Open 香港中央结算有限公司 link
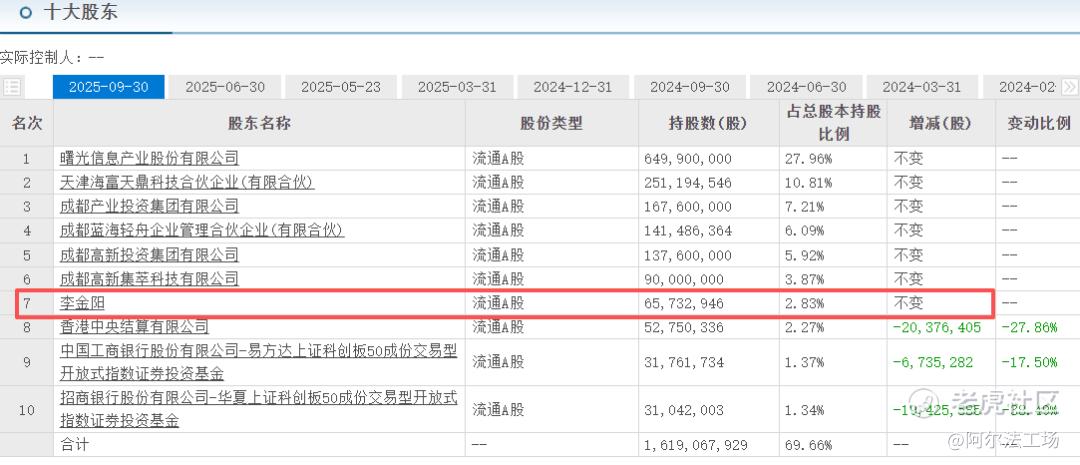Image resolution: width=1080 pixels, height=465 pixels. (x=134, y=327)
